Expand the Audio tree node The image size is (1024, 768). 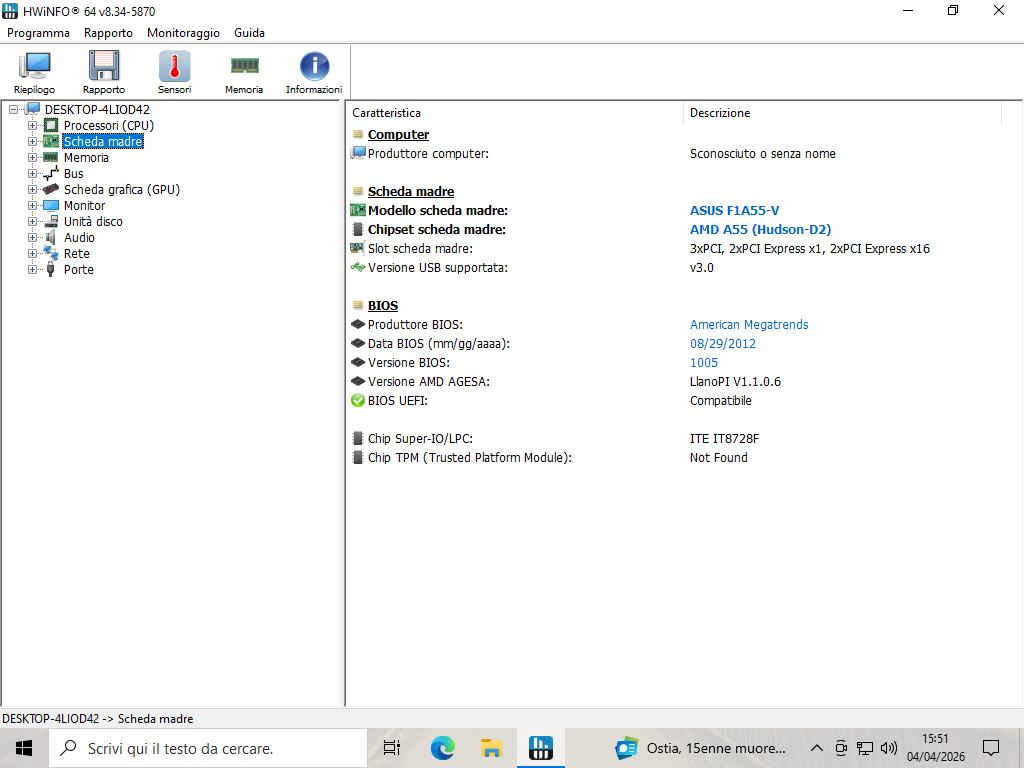click(32, 238)
